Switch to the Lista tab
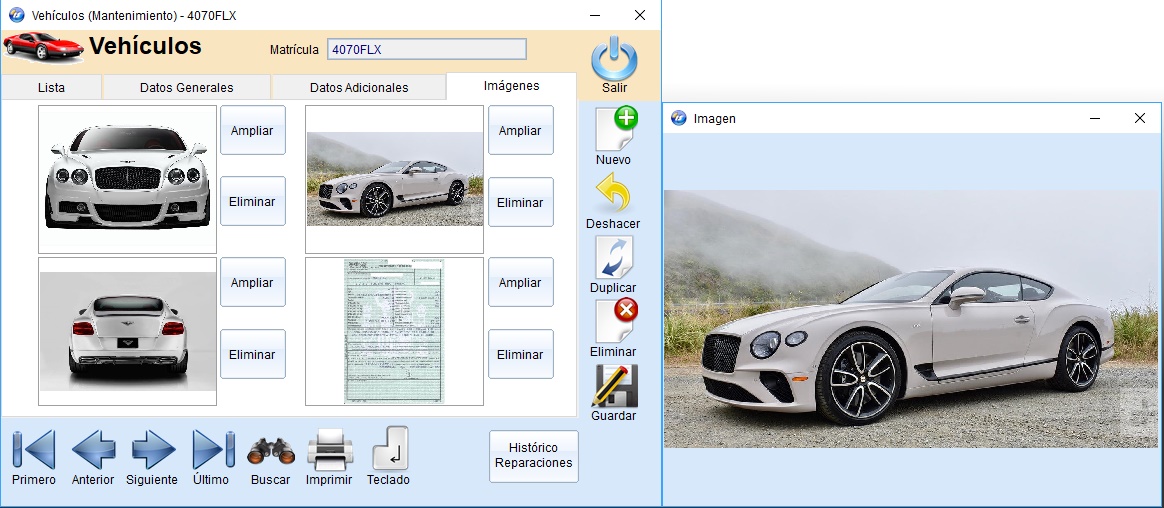This screenshot has width=1164, height=508. click(x=51, y=88)
